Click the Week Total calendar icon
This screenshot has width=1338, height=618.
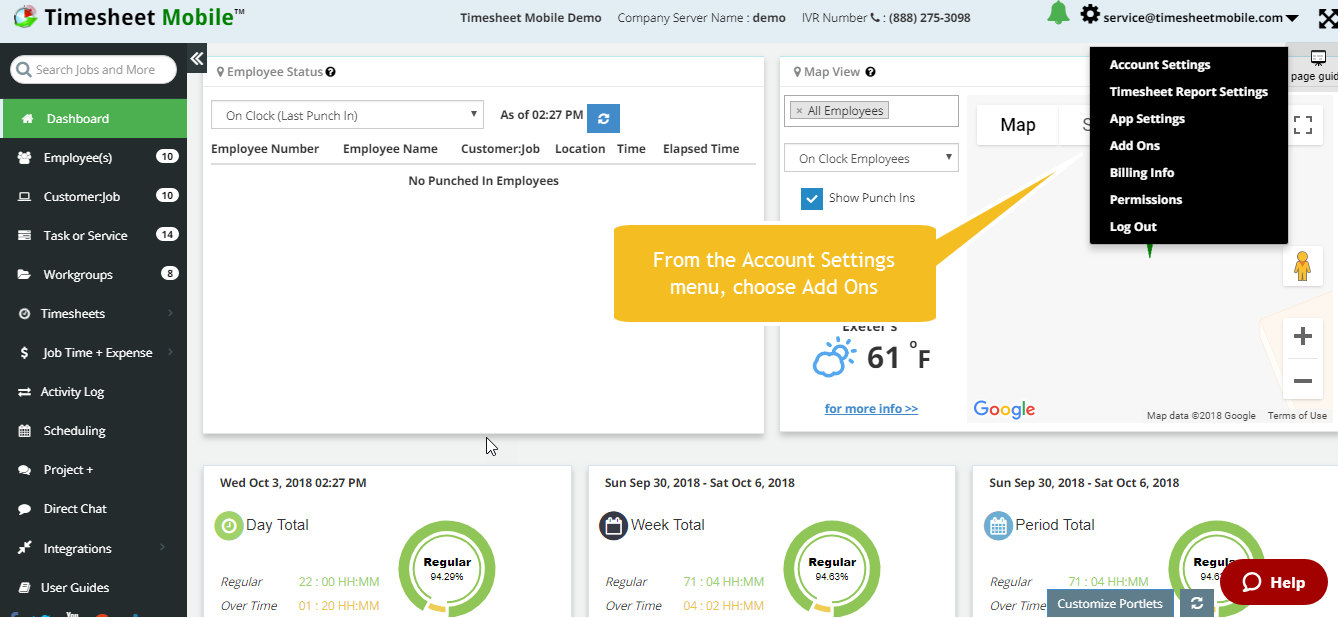point(613,525)
